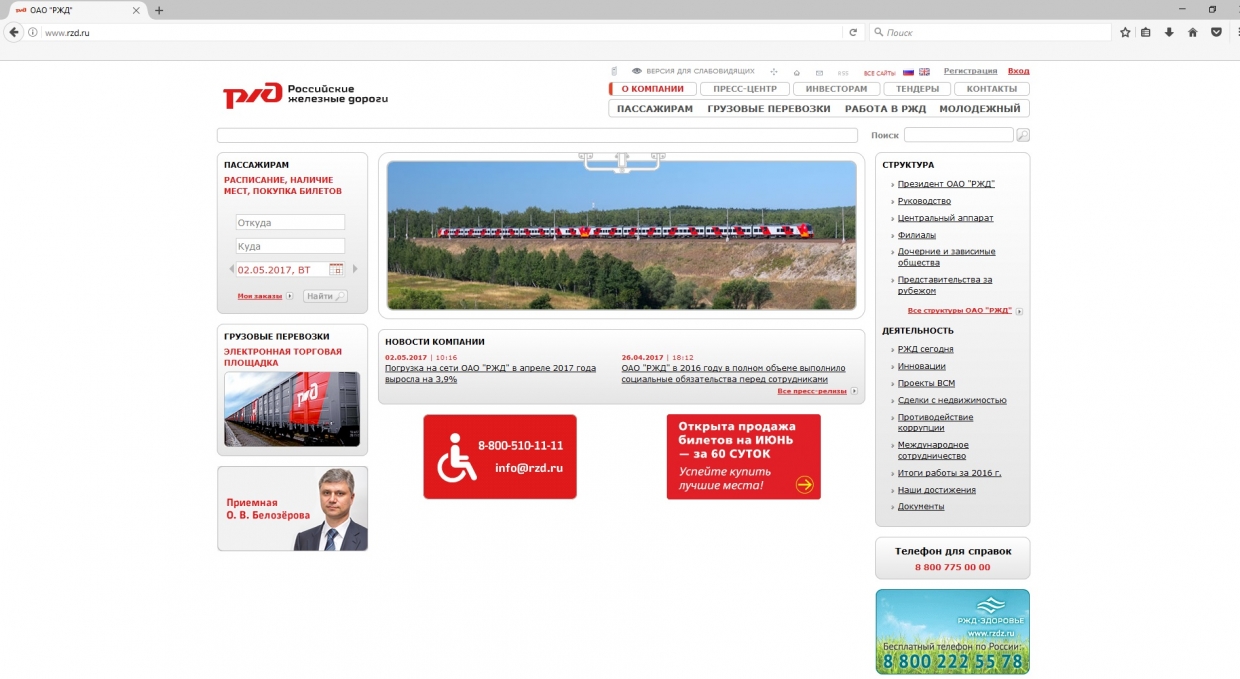The width and height of the screenshot is (1240, 679).
Task: Open the site map icon
Action: (x=773, y=72)
